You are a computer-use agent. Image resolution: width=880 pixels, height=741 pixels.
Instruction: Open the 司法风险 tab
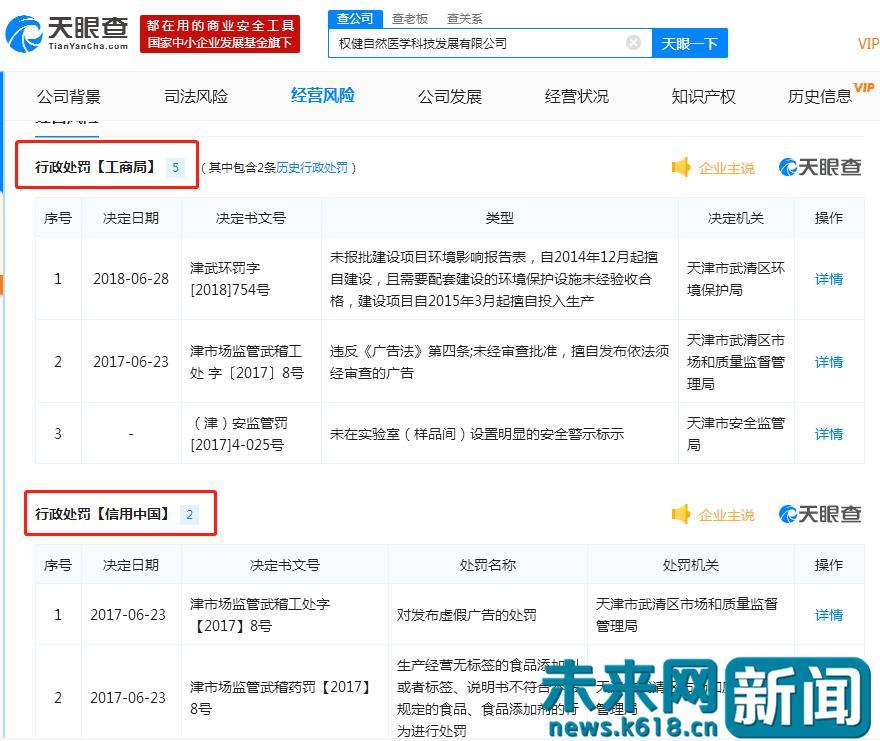[195, 96]
